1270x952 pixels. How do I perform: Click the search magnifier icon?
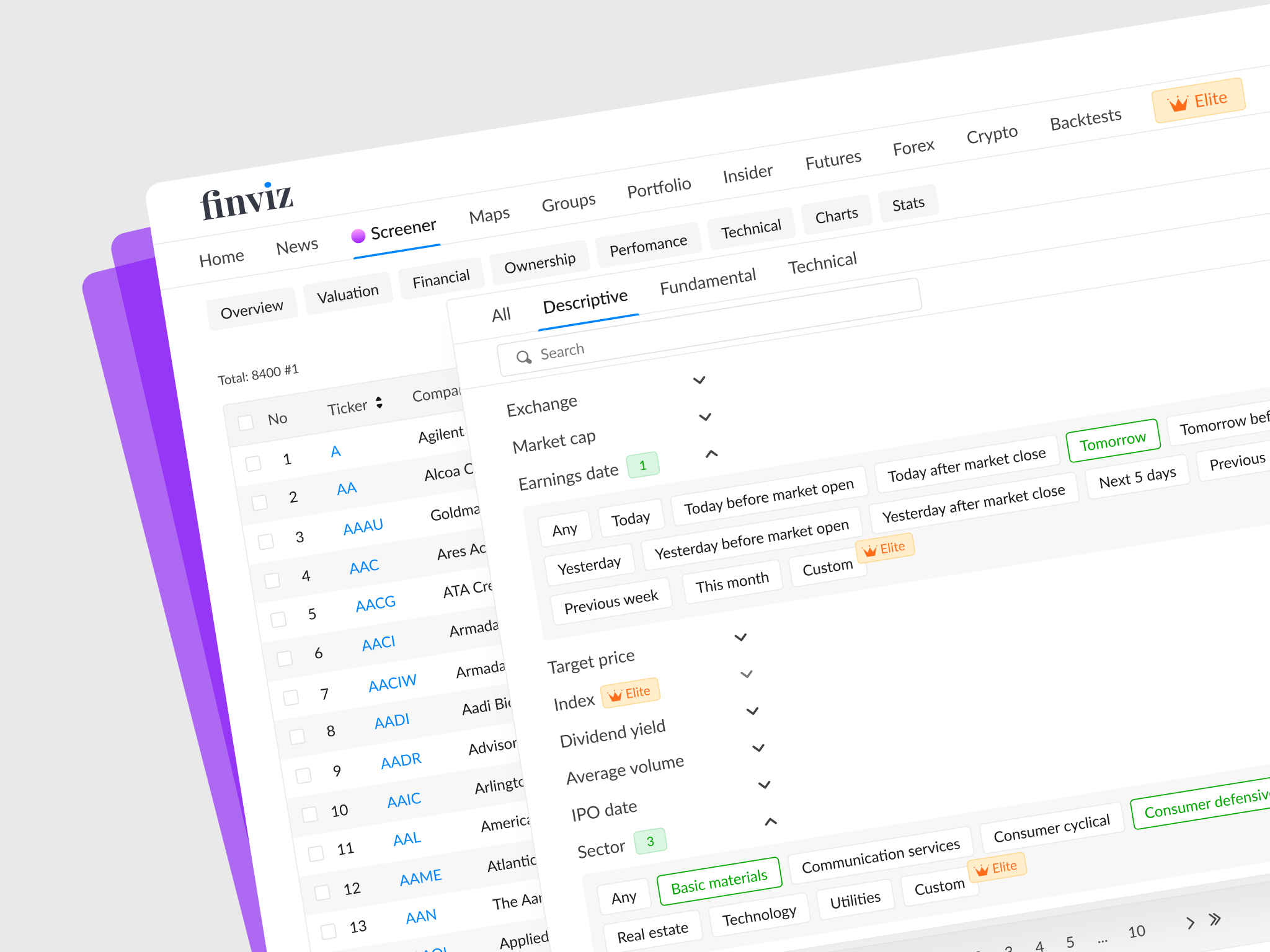[524, 357]
